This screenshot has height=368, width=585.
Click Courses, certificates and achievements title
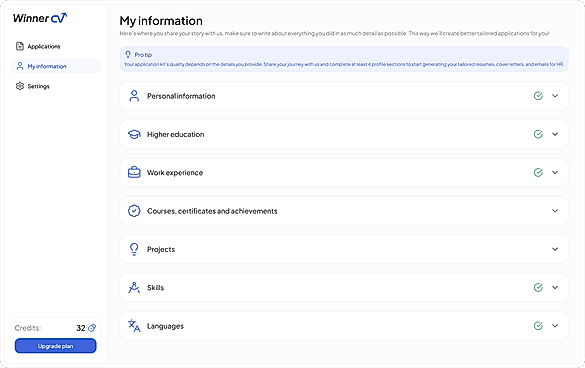coord(212,211)
